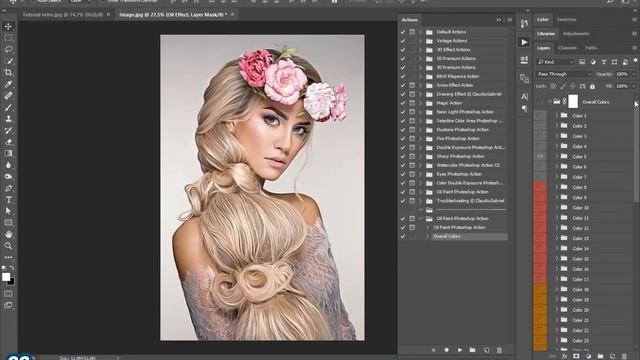Toggle the Default Actions checkmark
Viewport: 640px width, 360px height.
click(x=403, y=32)
